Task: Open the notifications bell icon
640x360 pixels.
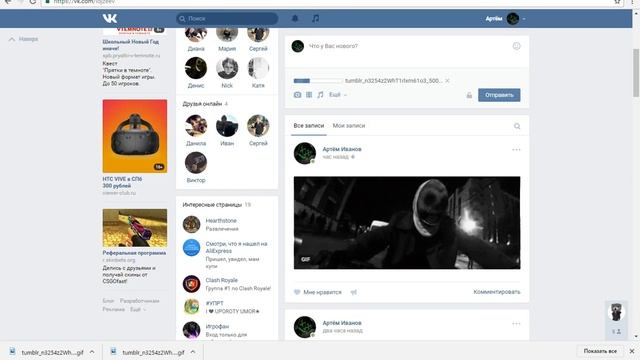Action: coord(295,18)
